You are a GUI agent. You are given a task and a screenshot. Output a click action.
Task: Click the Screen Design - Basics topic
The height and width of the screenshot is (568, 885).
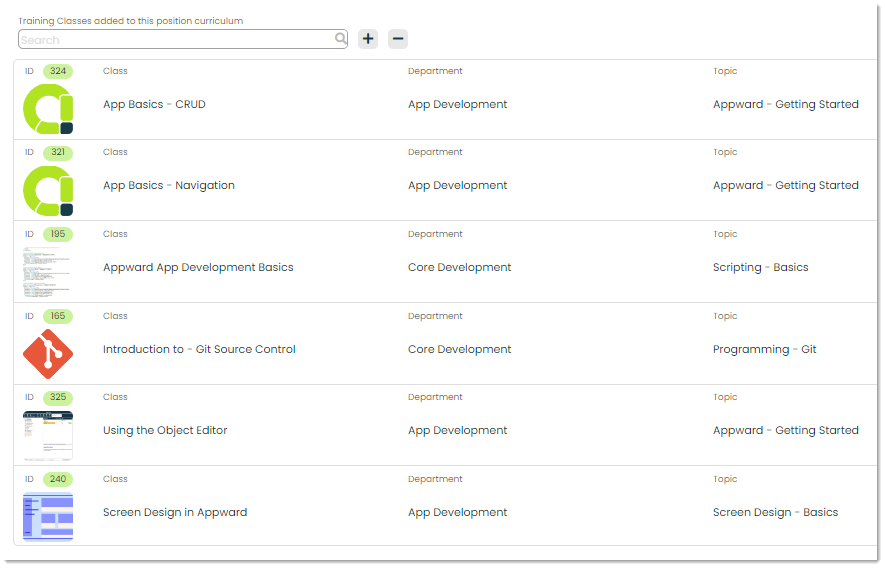coord(776,513)
